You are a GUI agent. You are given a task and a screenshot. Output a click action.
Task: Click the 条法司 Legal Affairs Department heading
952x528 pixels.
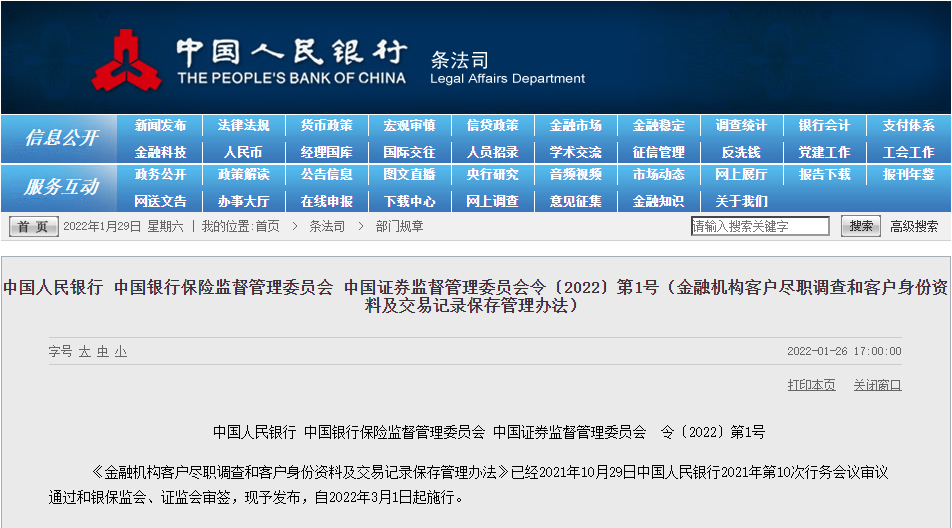508,68
